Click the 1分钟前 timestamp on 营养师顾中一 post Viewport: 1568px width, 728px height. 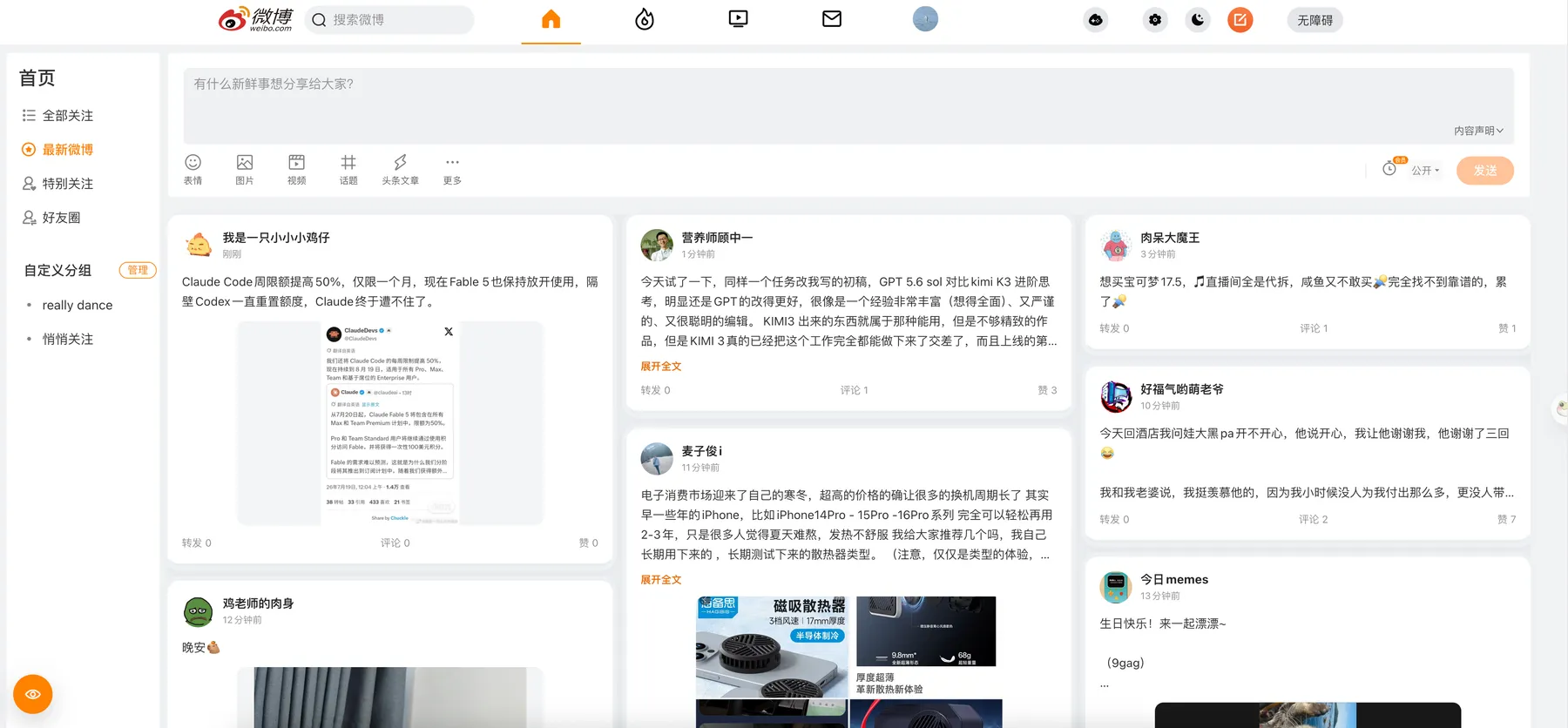click(x=698, y=254)
